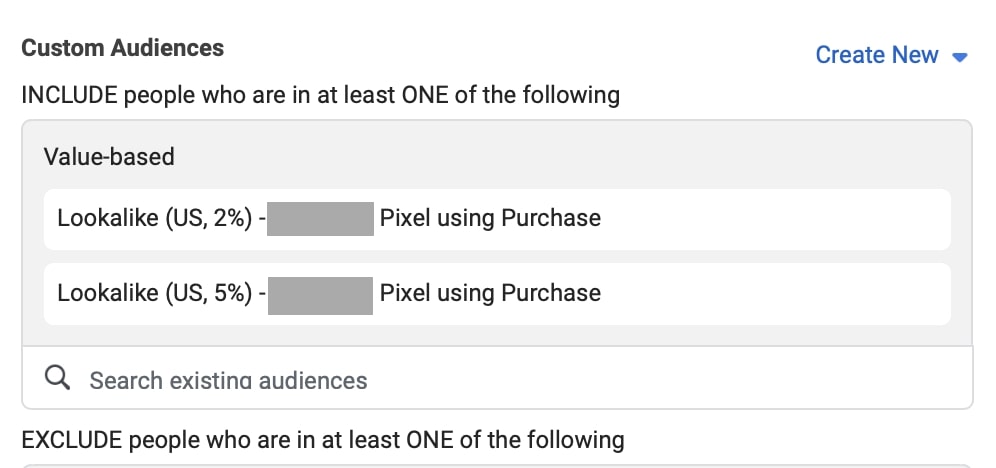Click the magnifying glass search icon

click(x=57, y=378)
